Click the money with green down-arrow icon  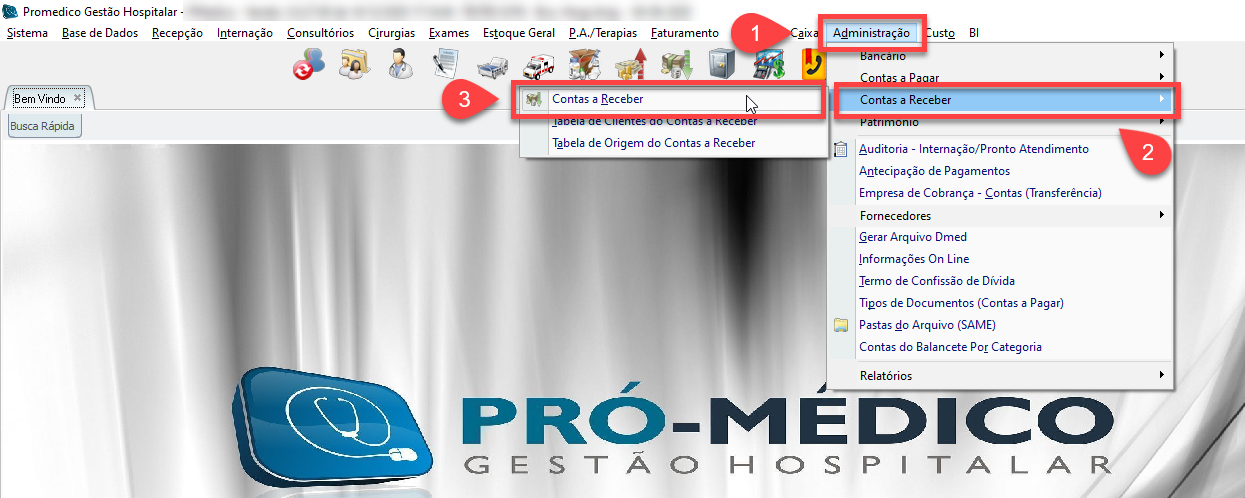(677, 65)
